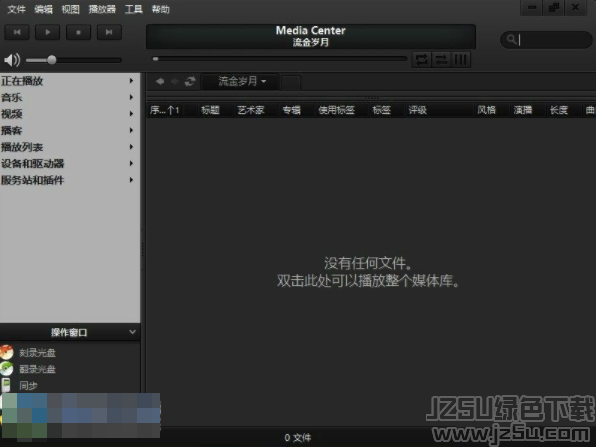Minimize the Media Center window

[x=532, y=7]
